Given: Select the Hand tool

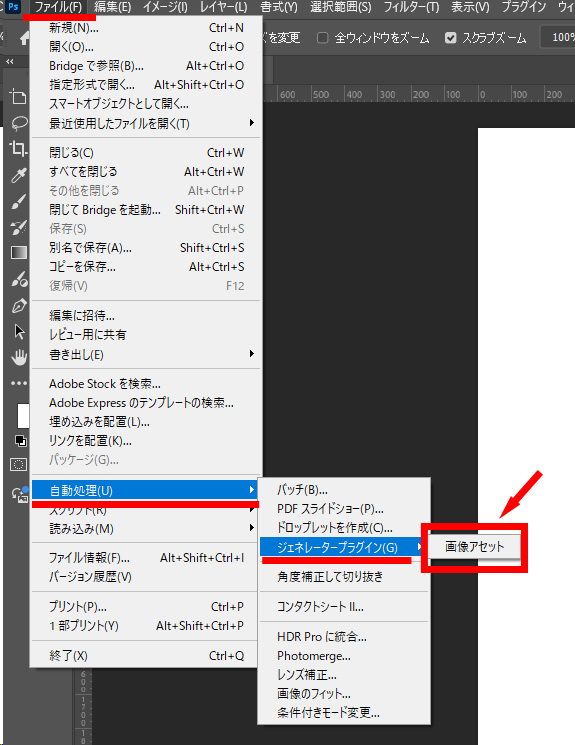Looking at the screenshot, I should [19, 357].
